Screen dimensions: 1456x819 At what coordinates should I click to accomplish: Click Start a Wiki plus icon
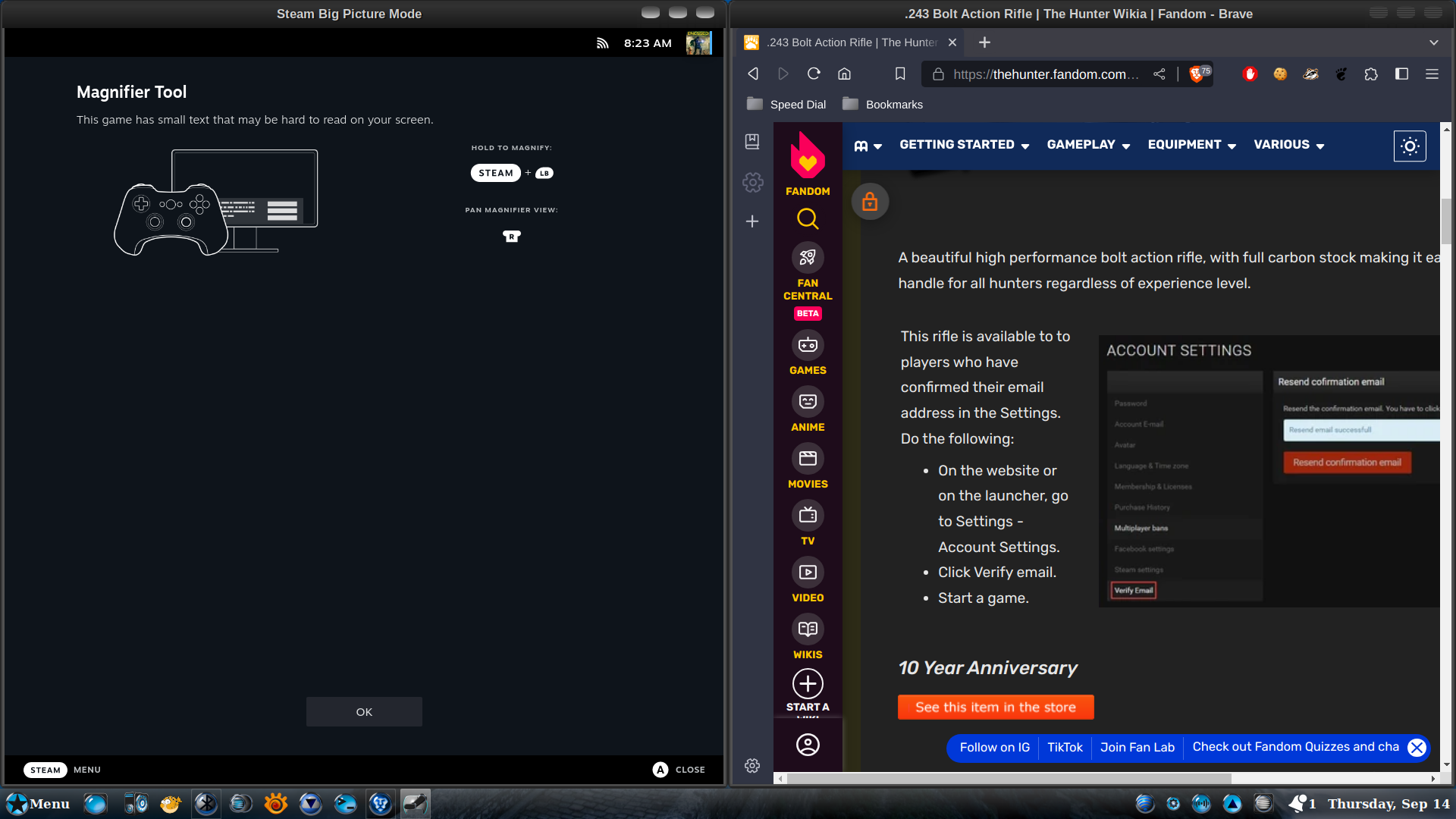coord(808,683)
